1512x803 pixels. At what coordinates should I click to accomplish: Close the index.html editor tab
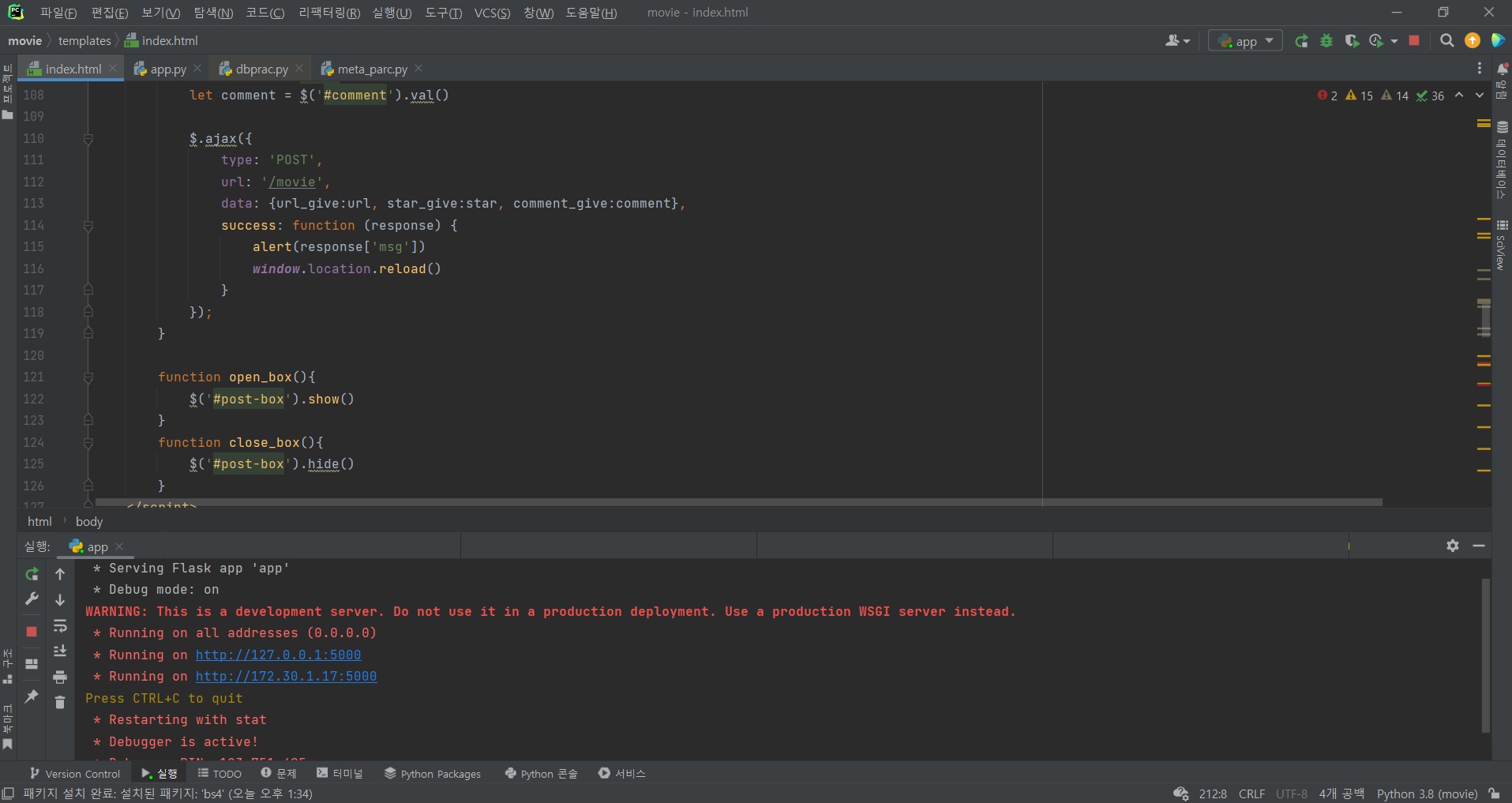tap(113, 69)
